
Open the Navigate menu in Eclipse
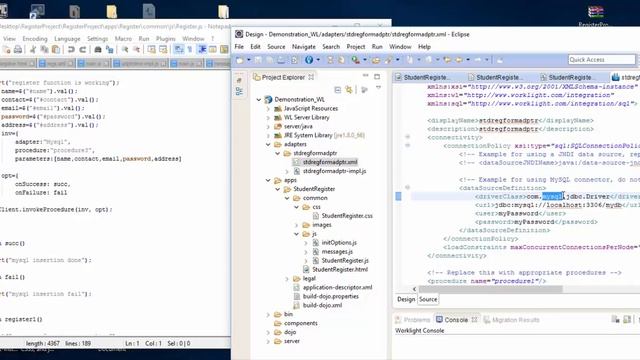click(304, 47)
